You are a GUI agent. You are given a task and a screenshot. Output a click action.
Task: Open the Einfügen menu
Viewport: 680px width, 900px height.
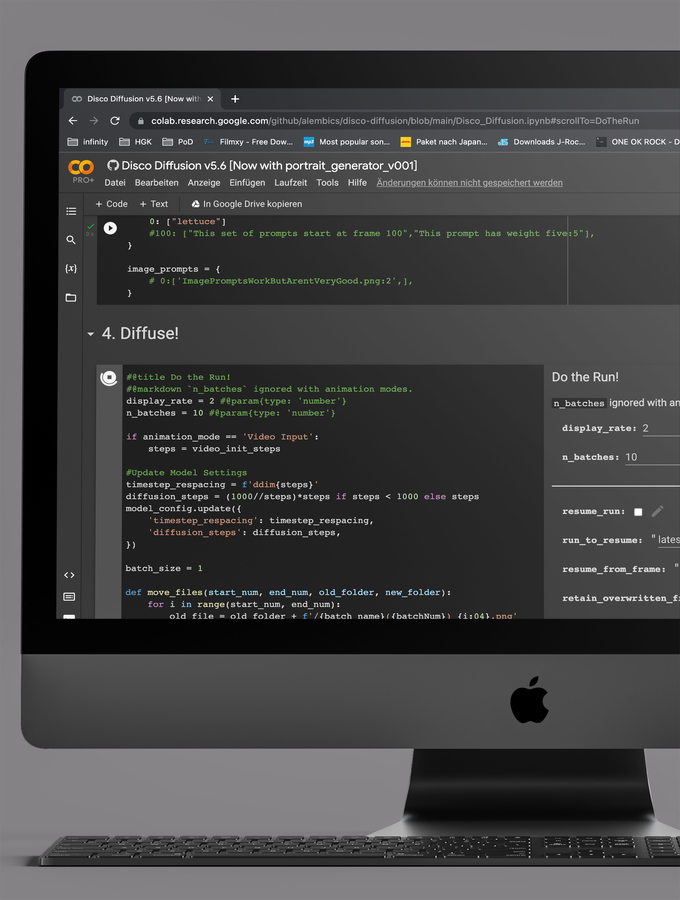[x=247, y=183]
